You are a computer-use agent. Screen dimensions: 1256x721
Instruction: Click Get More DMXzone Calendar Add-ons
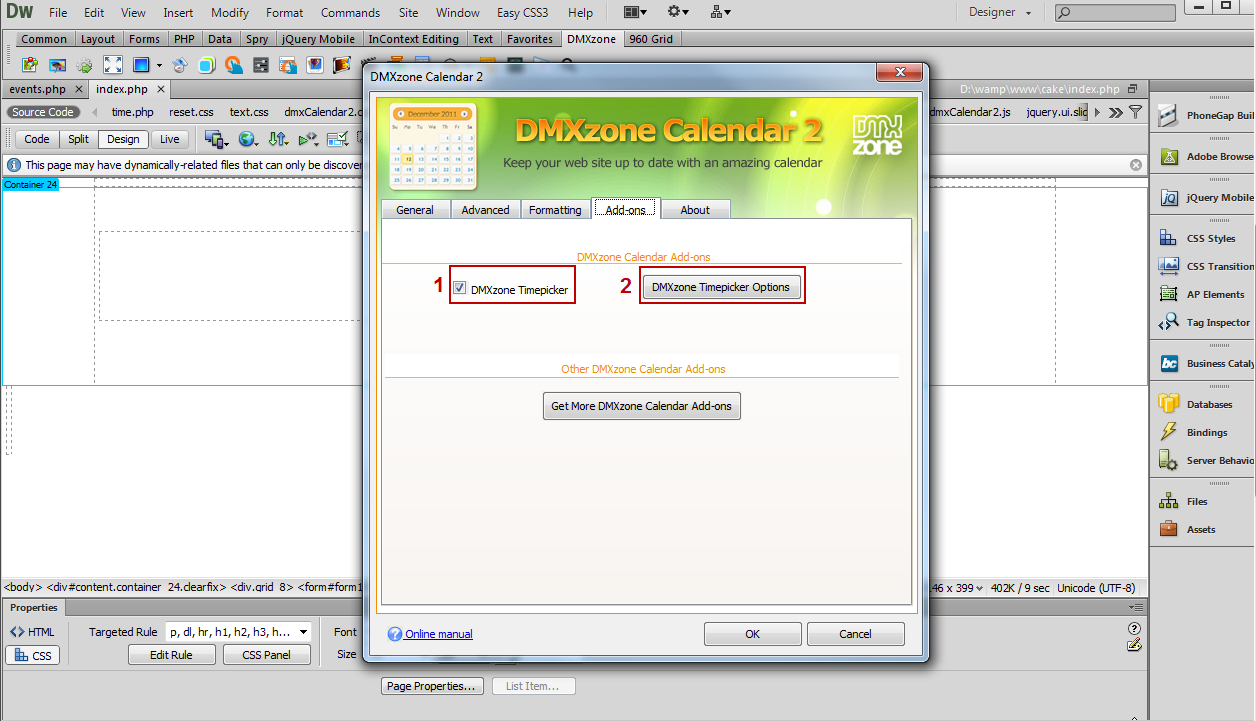[x=641, y=406]
